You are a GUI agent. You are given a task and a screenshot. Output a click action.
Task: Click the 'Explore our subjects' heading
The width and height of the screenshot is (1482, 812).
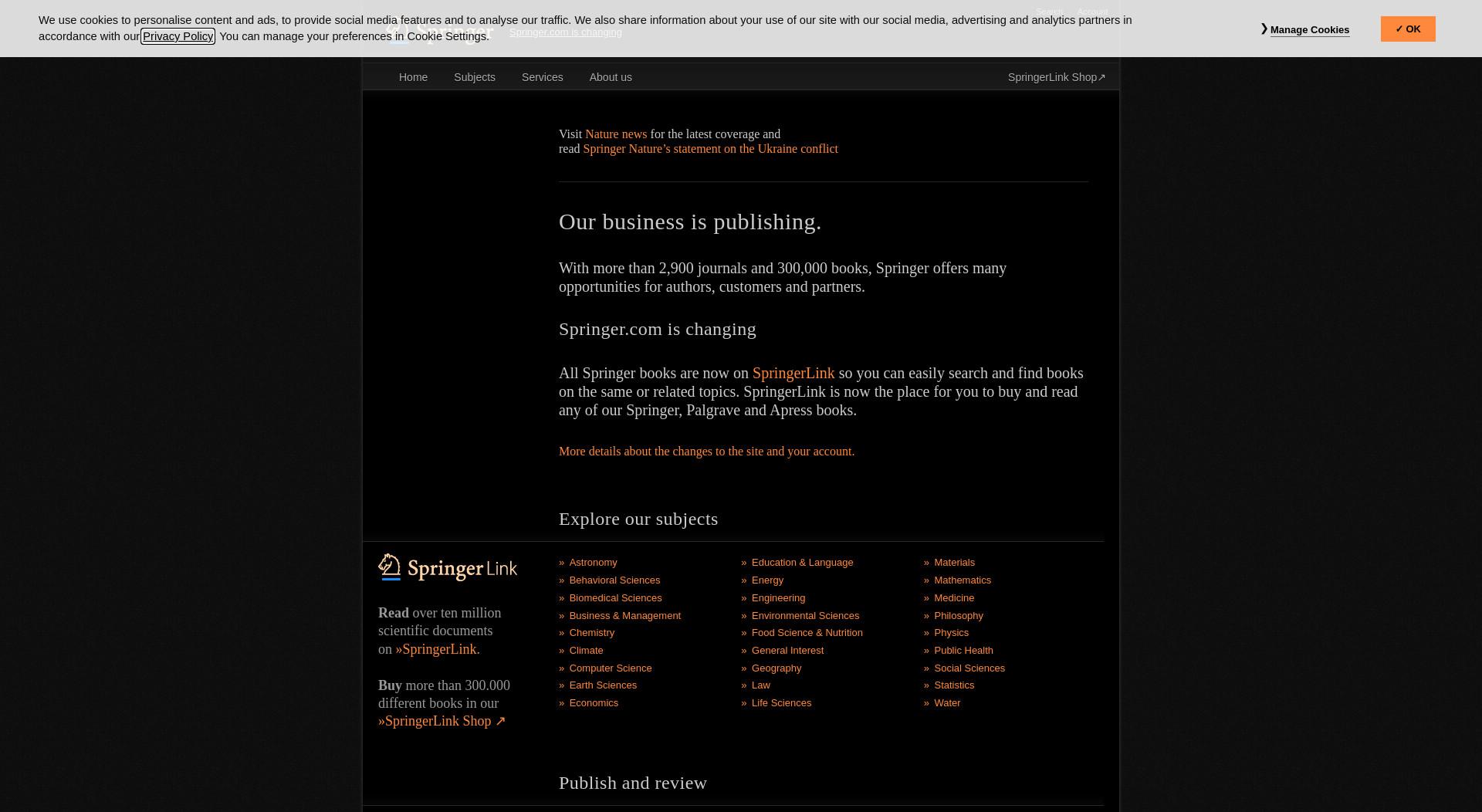tap(638, 519)
